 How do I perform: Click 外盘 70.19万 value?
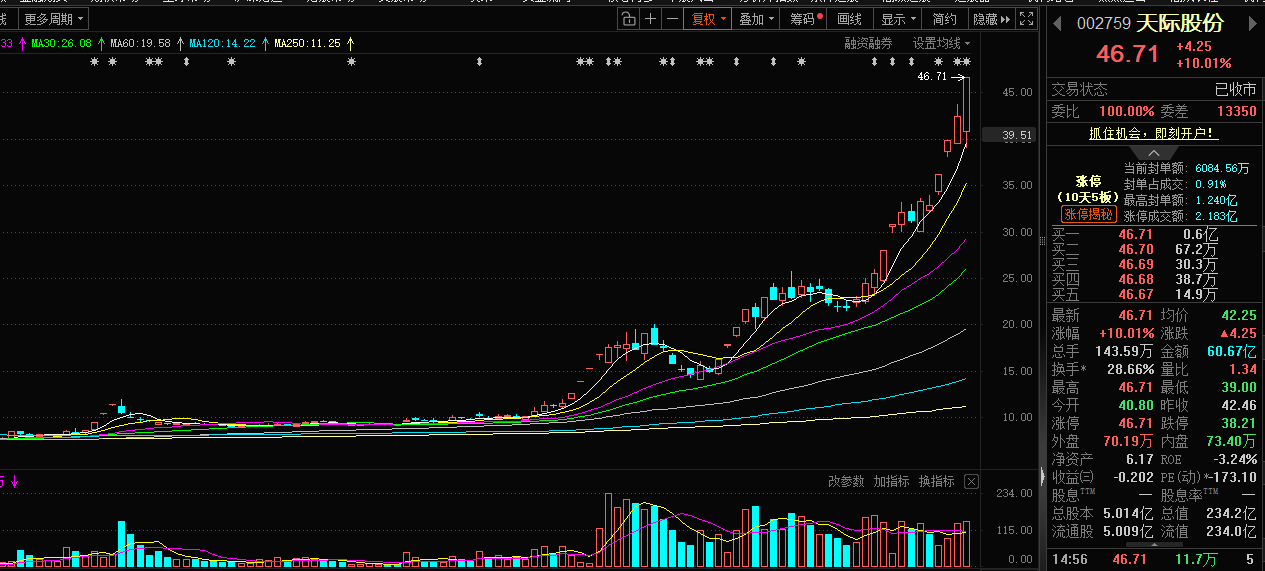click(x=1129, y=441)
